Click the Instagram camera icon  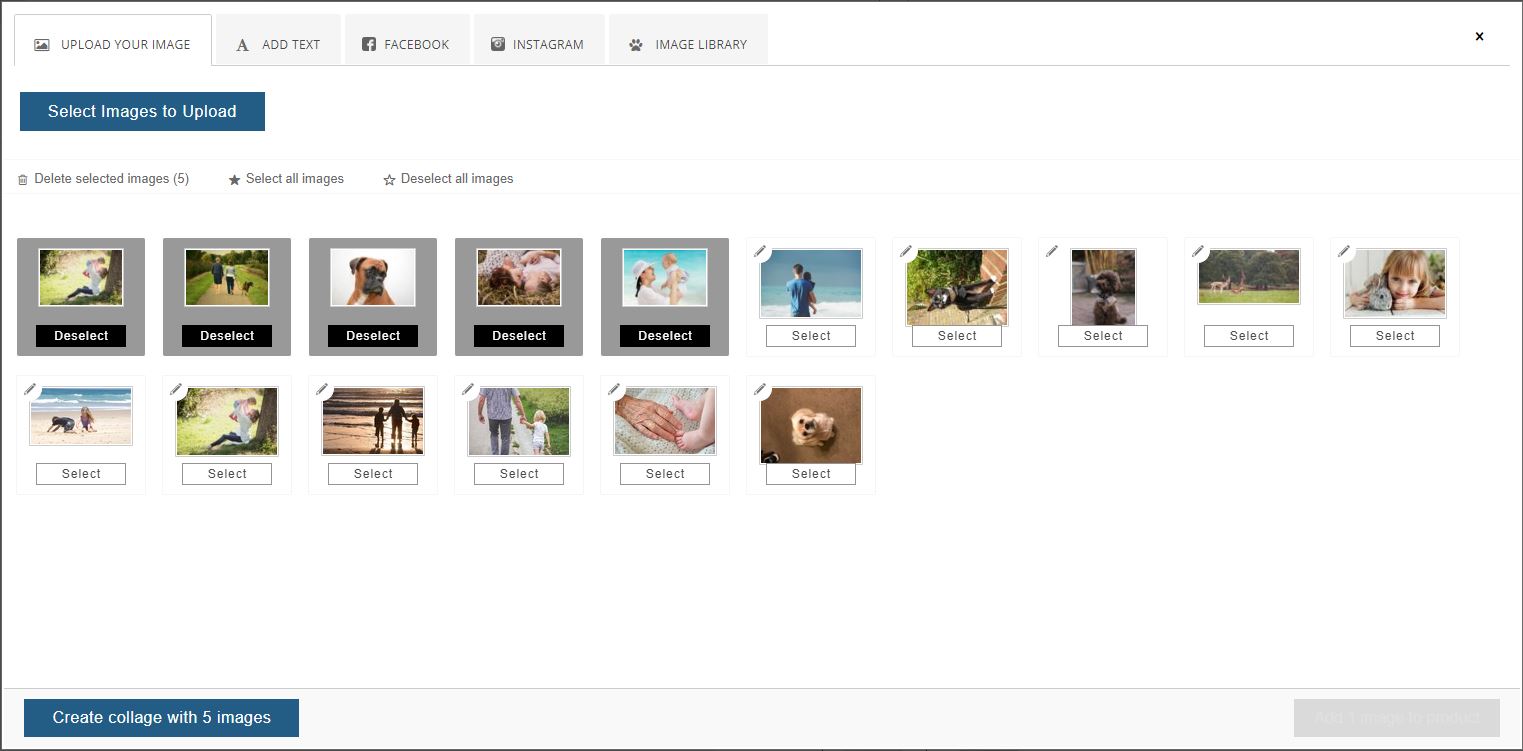click(x=497, y=44)
